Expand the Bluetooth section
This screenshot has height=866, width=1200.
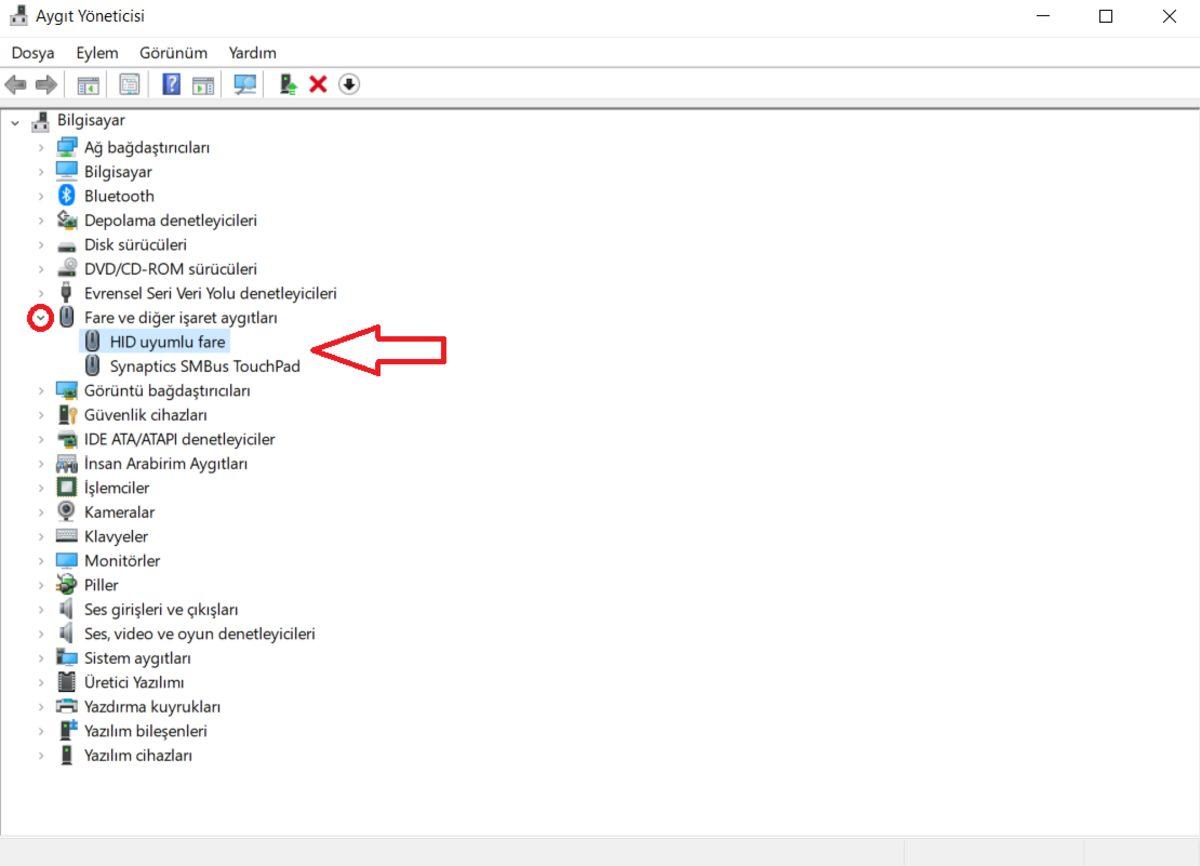[x=39, y=195]
